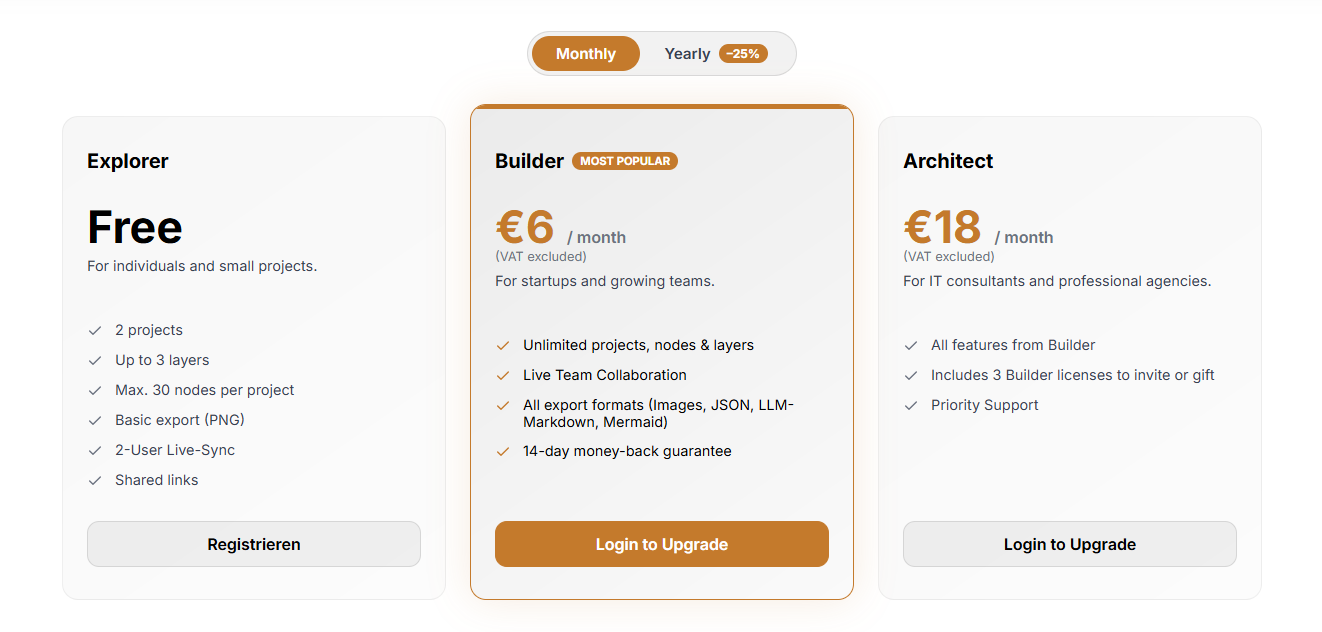The height and width of the screenshot is (632, 1322).
Task: Click the check icon next to "All features from Builder"
Action: coord(911,344)
